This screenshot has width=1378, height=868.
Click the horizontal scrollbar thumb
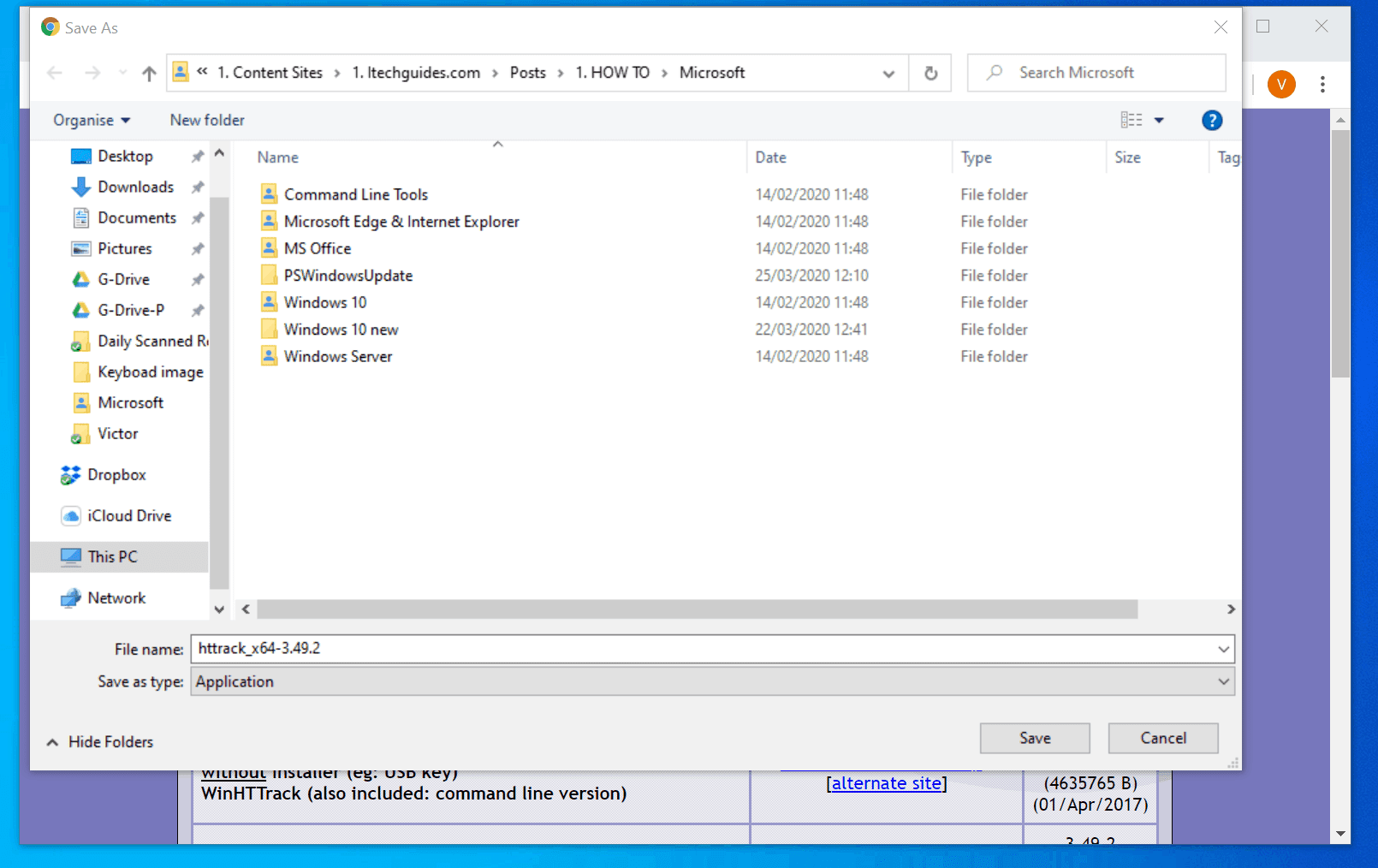(x=698, y=609)
